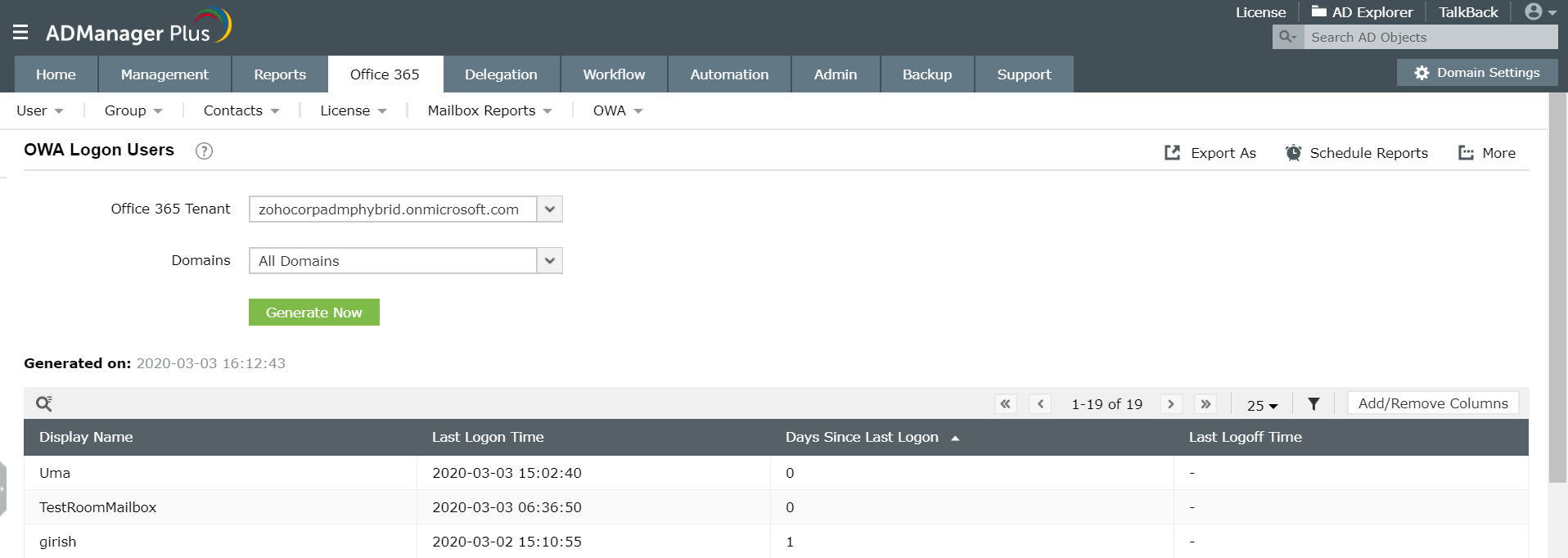This screenshot has width=1568, height=558.
Task: Sort by Display Name column header
Action: (86, 437)
